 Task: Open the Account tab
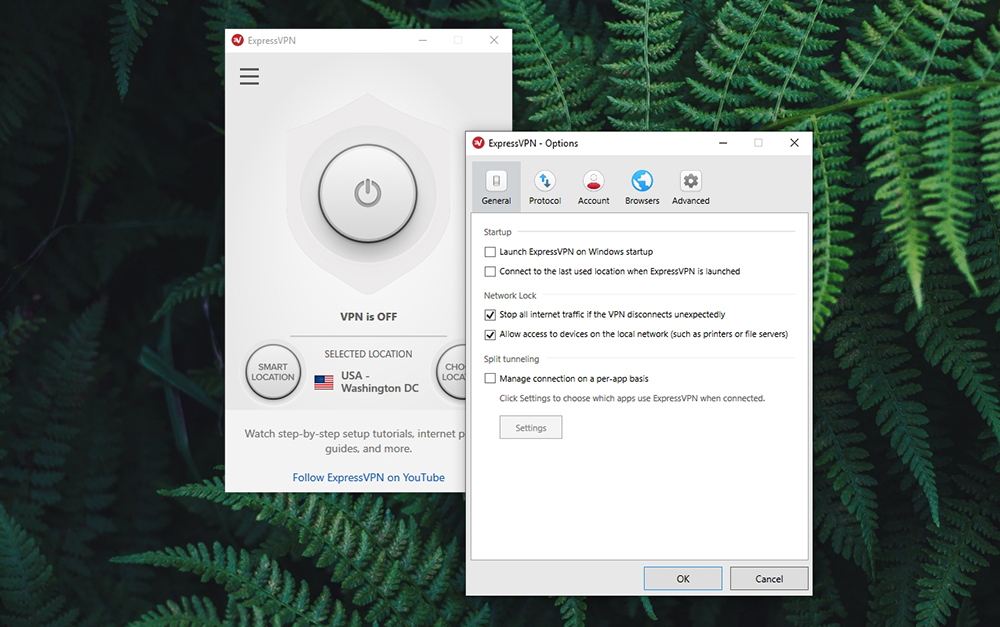(594, 186)
